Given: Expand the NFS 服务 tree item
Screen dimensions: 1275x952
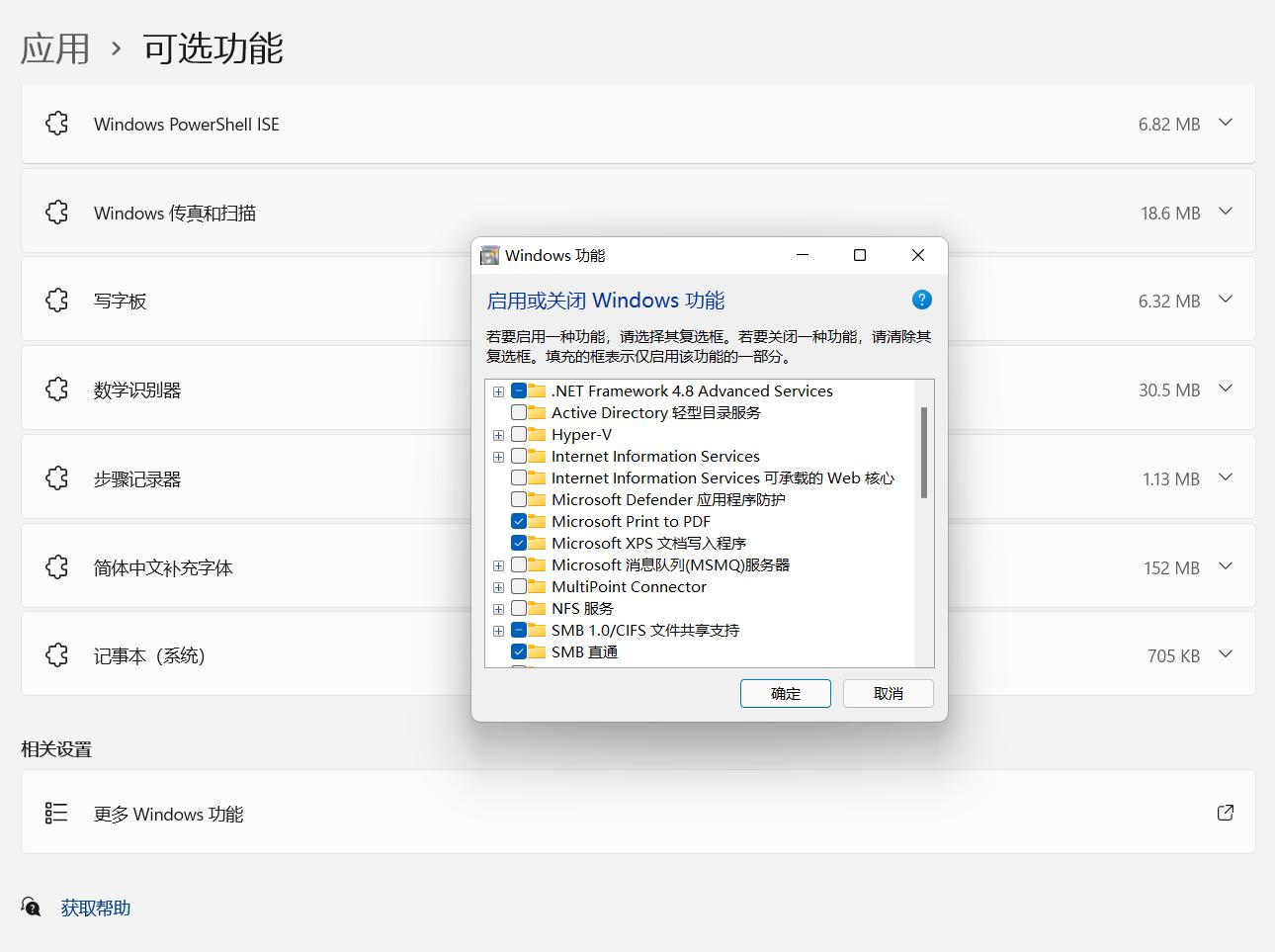Looking at the screenshot, I should coord(498,608).
